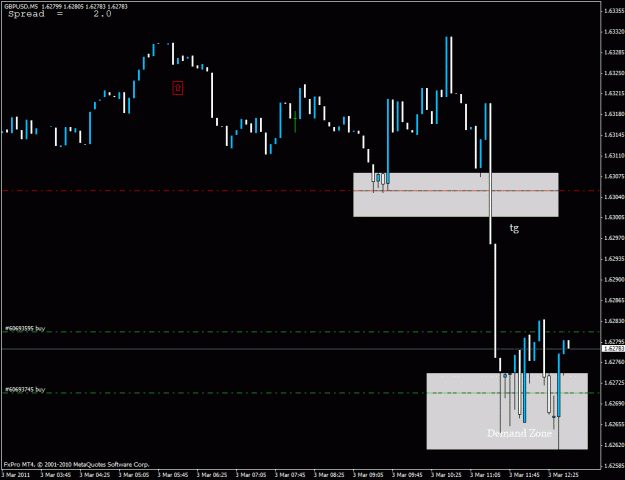Image resolution: width=625 pixels, height=480 pixels.
Task: Click the 1.62585 price axis label
Action: (614, 465)
